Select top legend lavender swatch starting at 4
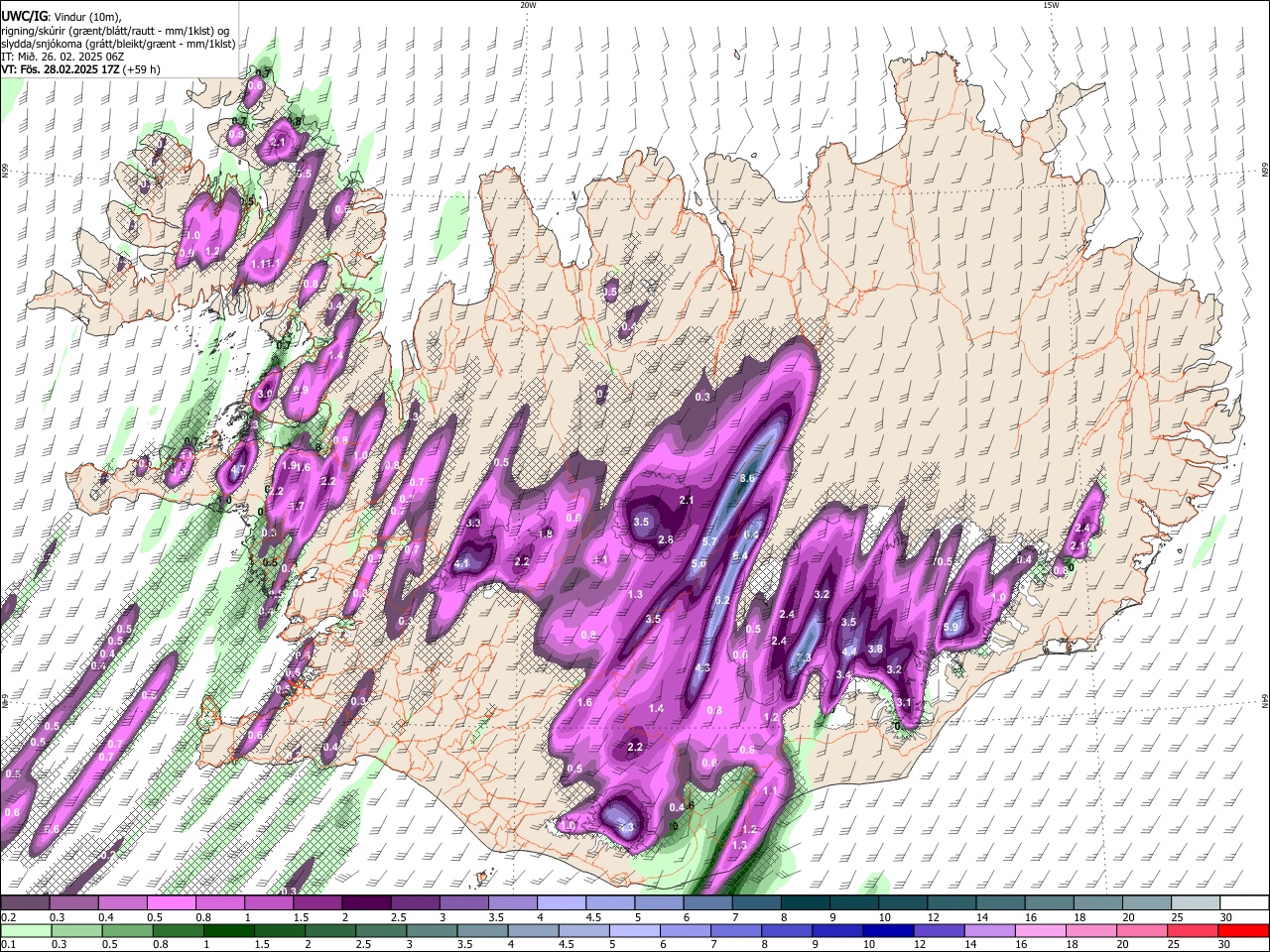This screenshot has height=952, width=1270. (x=562, y=903)
